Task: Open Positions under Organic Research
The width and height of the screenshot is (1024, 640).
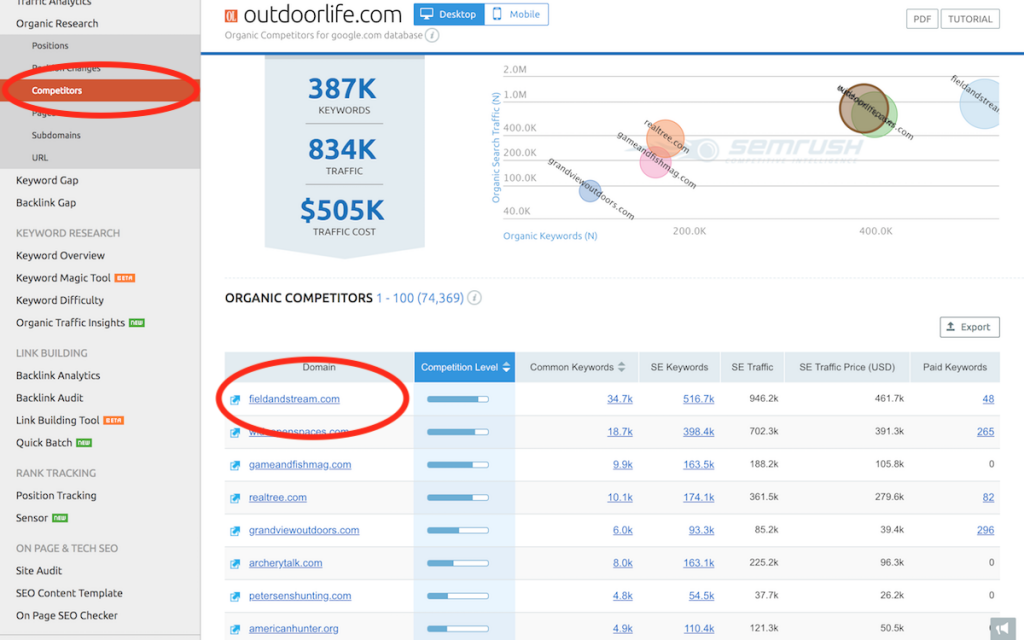Action: pos(50,46)
